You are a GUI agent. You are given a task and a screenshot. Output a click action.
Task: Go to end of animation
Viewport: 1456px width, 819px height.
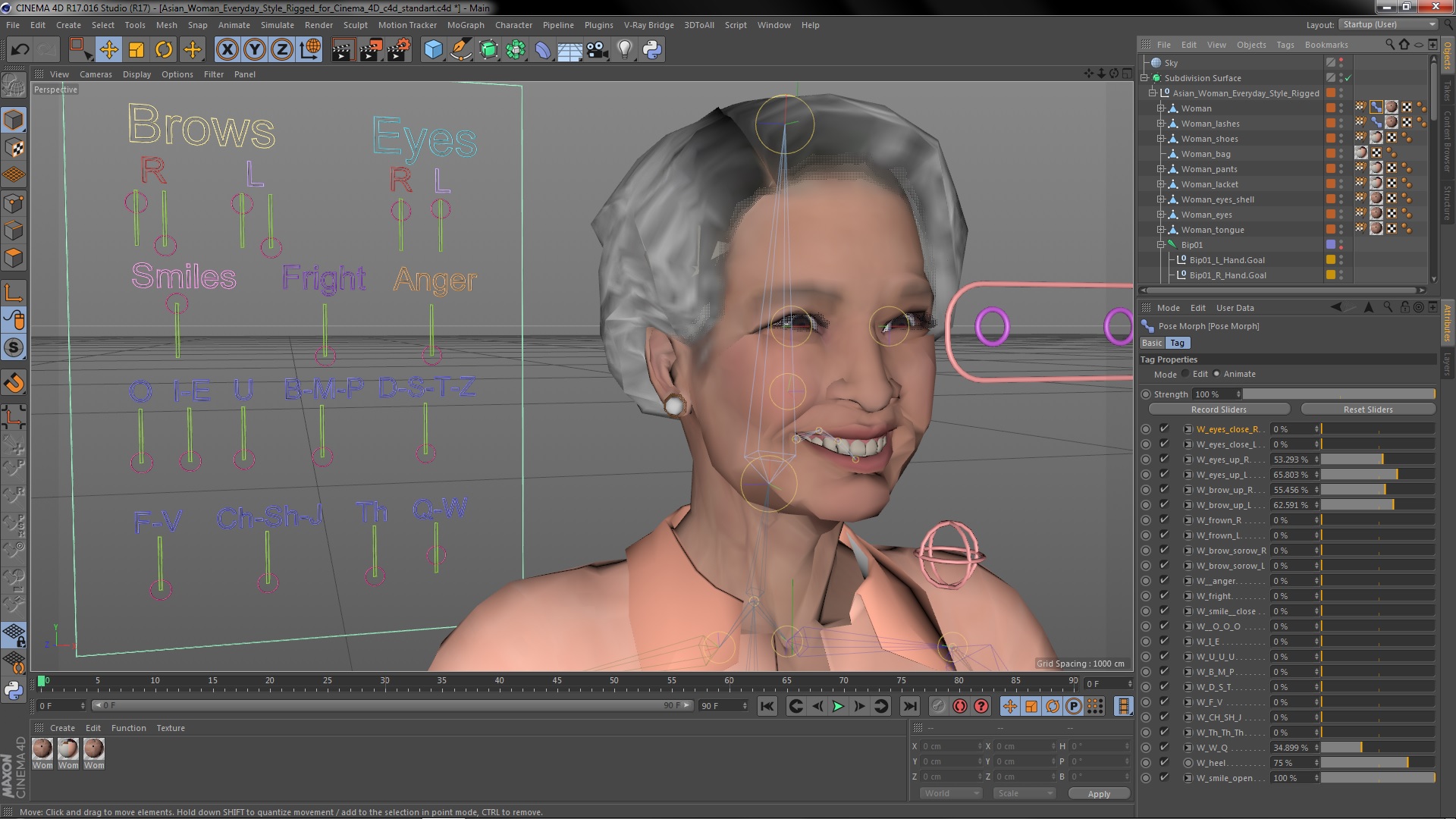coord(909,707)
